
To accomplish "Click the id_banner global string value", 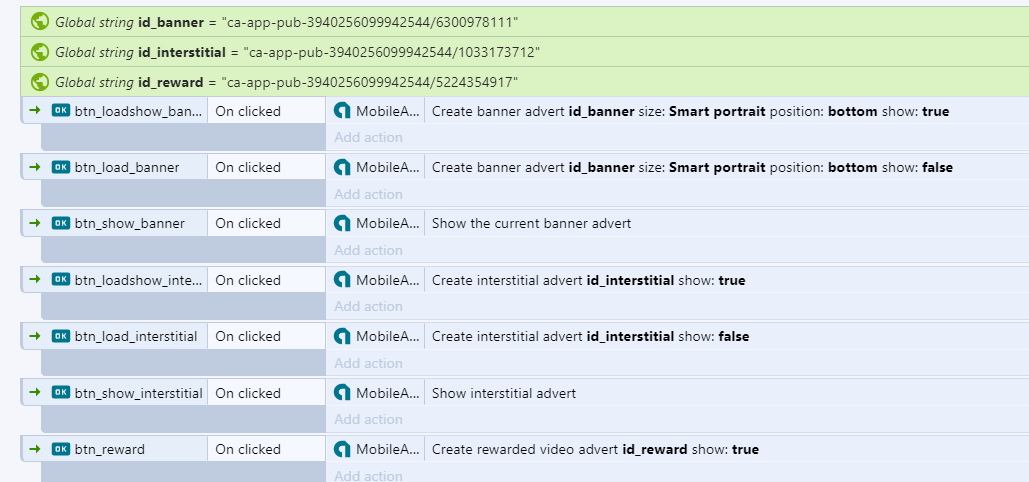I will click(x=369, y=22).
